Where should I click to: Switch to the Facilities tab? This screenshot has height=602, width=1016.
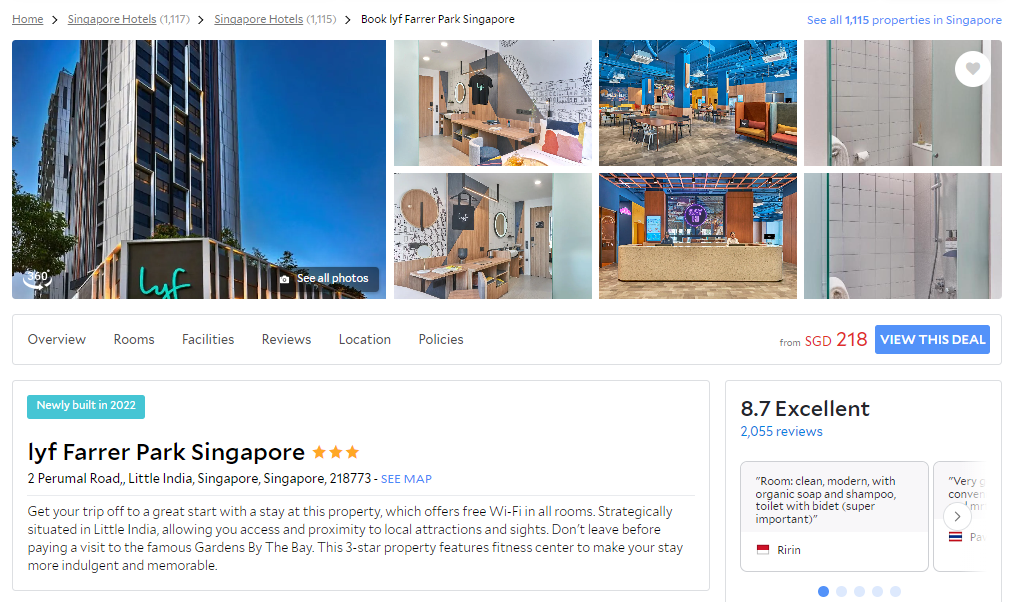[x=208, y=340]
